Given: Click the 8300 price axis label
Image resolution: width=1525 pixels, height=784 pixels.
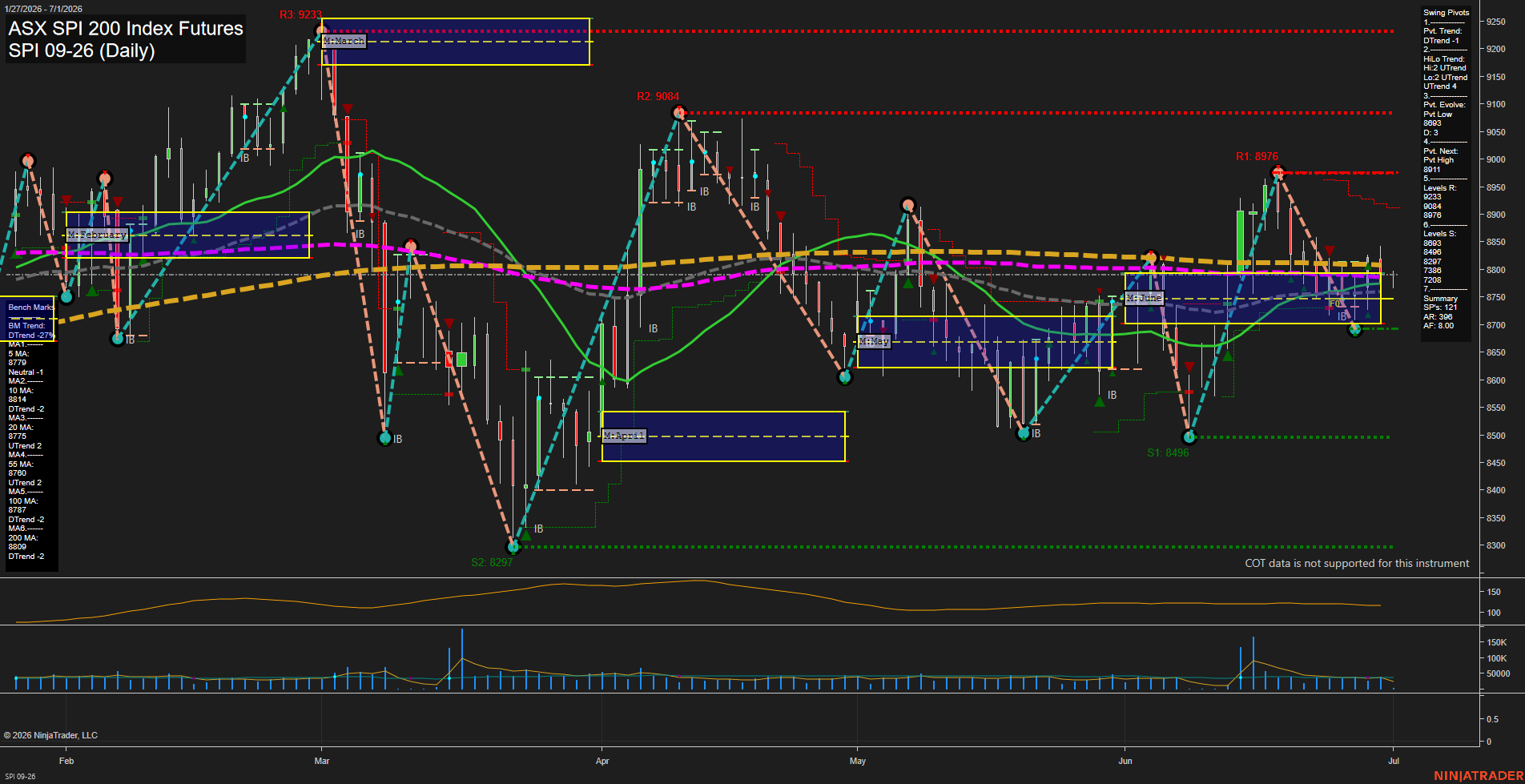Looking at the screenshot, I should (1496, 546).
